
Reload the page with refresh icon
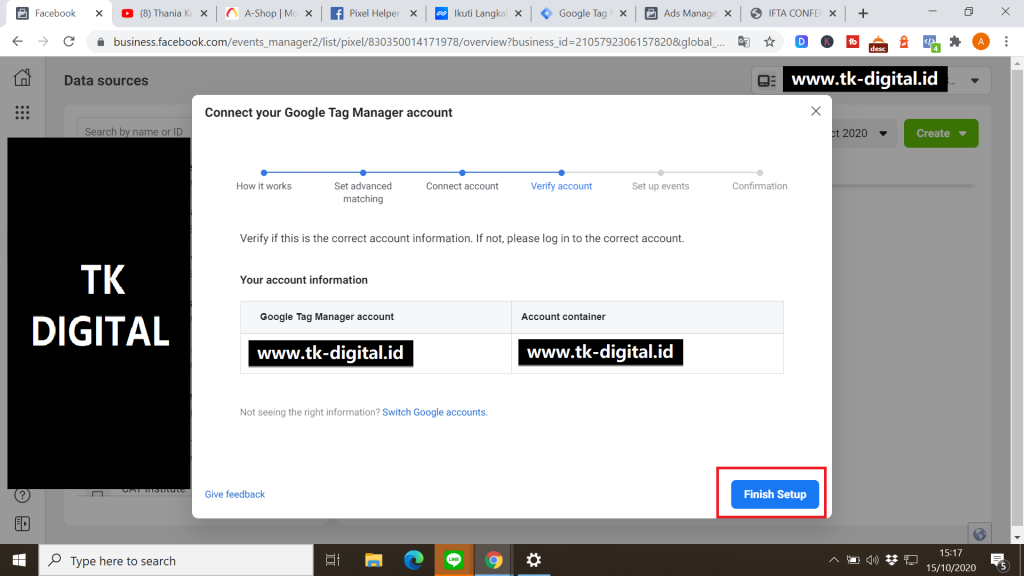pos(69,42)
